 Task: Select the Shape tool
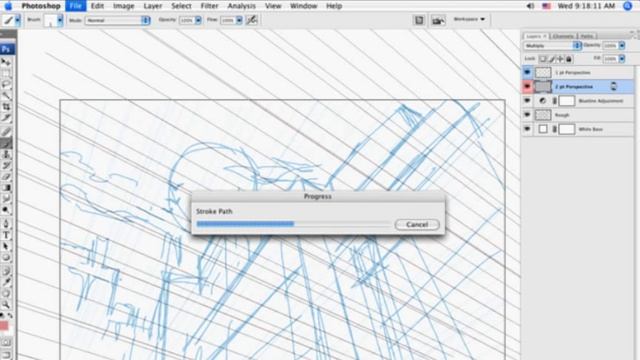point(6,258)
